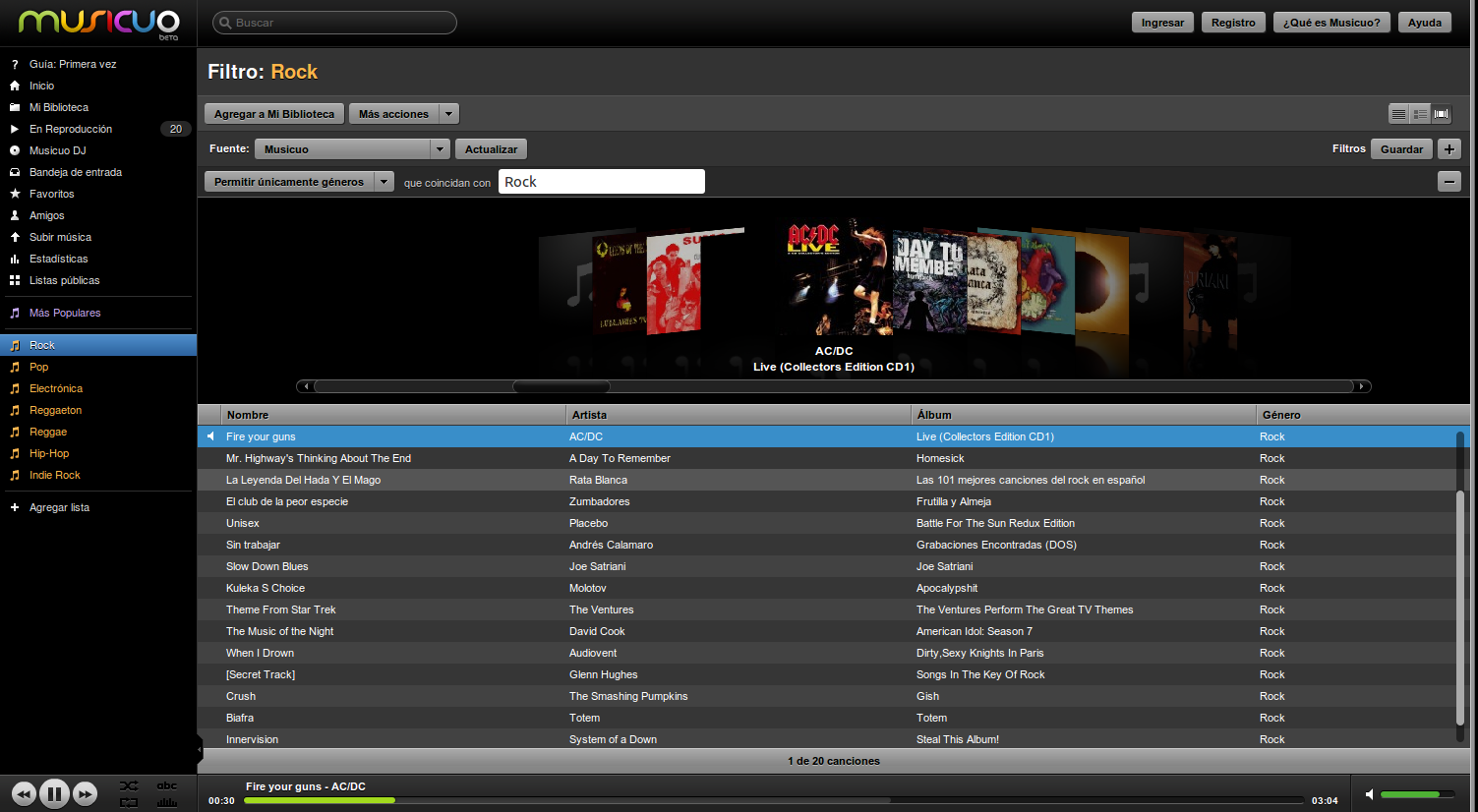The width and height of the screenshot is (1478, 812).
Task: Open the En Reproducción queue
Action: [71, 129]
